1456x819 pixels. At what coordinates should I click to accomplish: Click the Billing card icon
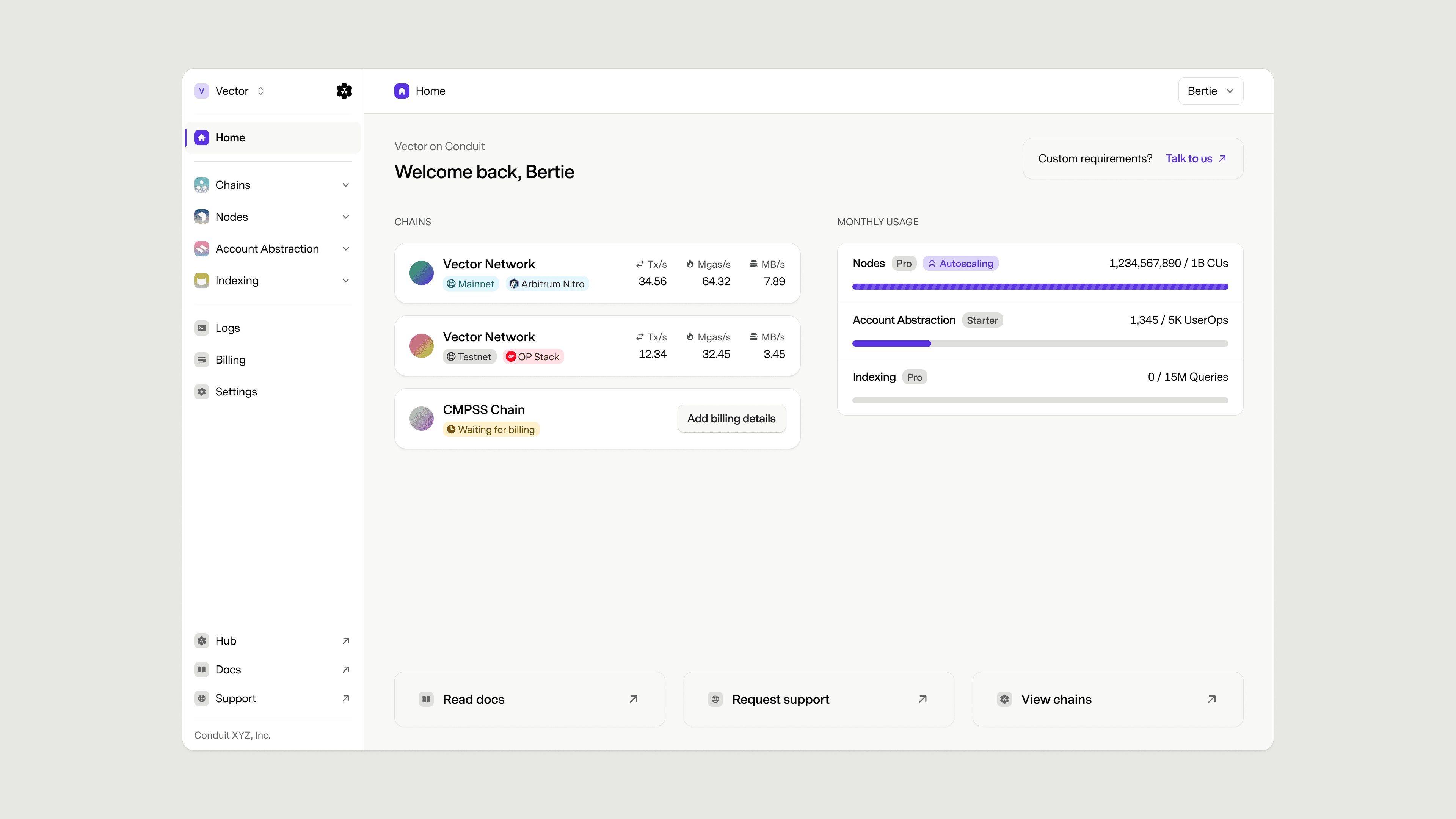[202, 360]
